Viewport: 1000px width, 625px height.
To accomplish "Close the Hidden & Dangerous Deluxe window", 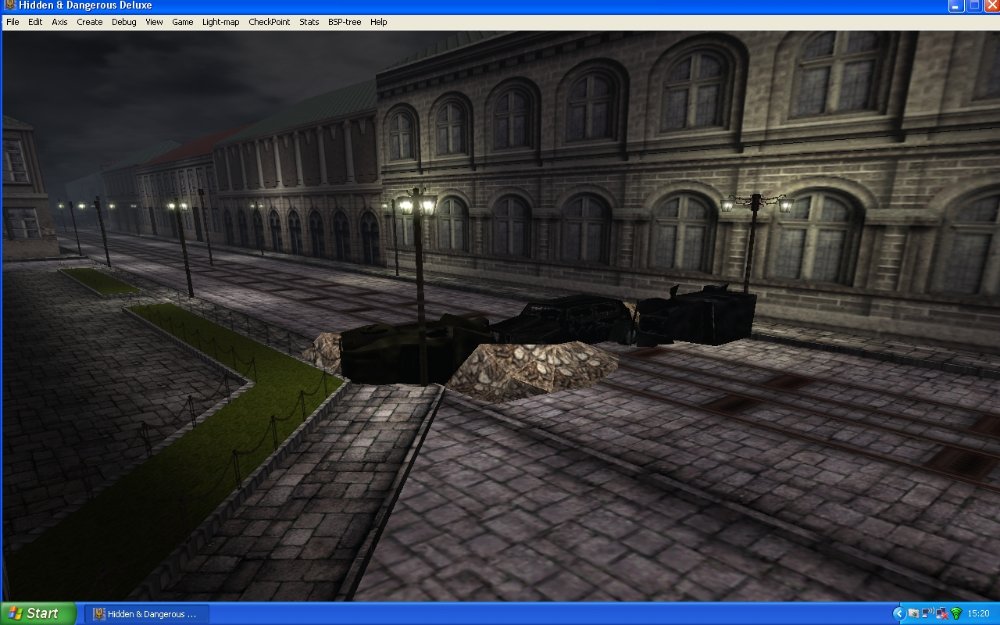I will pos(992,6).
